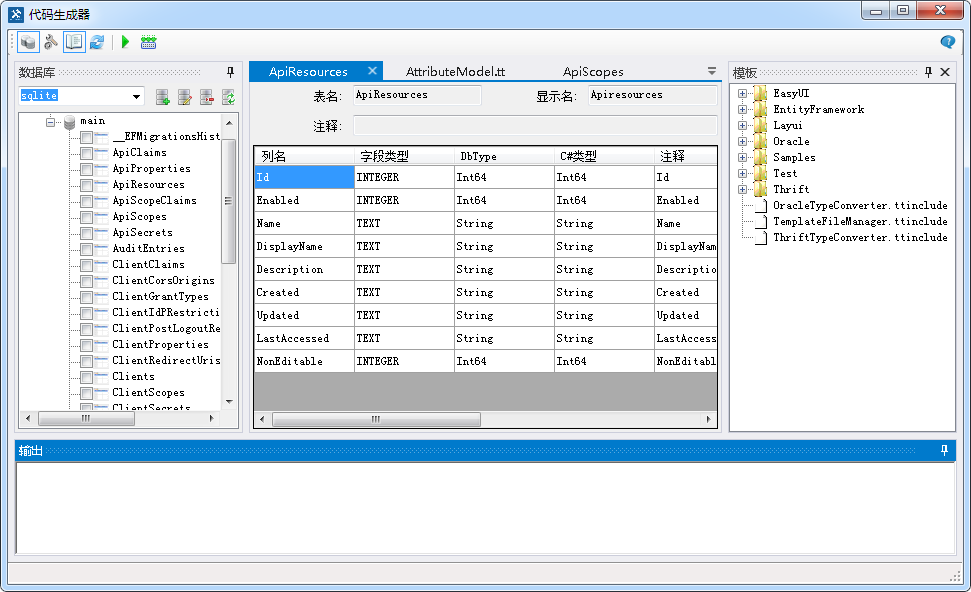Close the ApiResources tab

tap(372, 71)
